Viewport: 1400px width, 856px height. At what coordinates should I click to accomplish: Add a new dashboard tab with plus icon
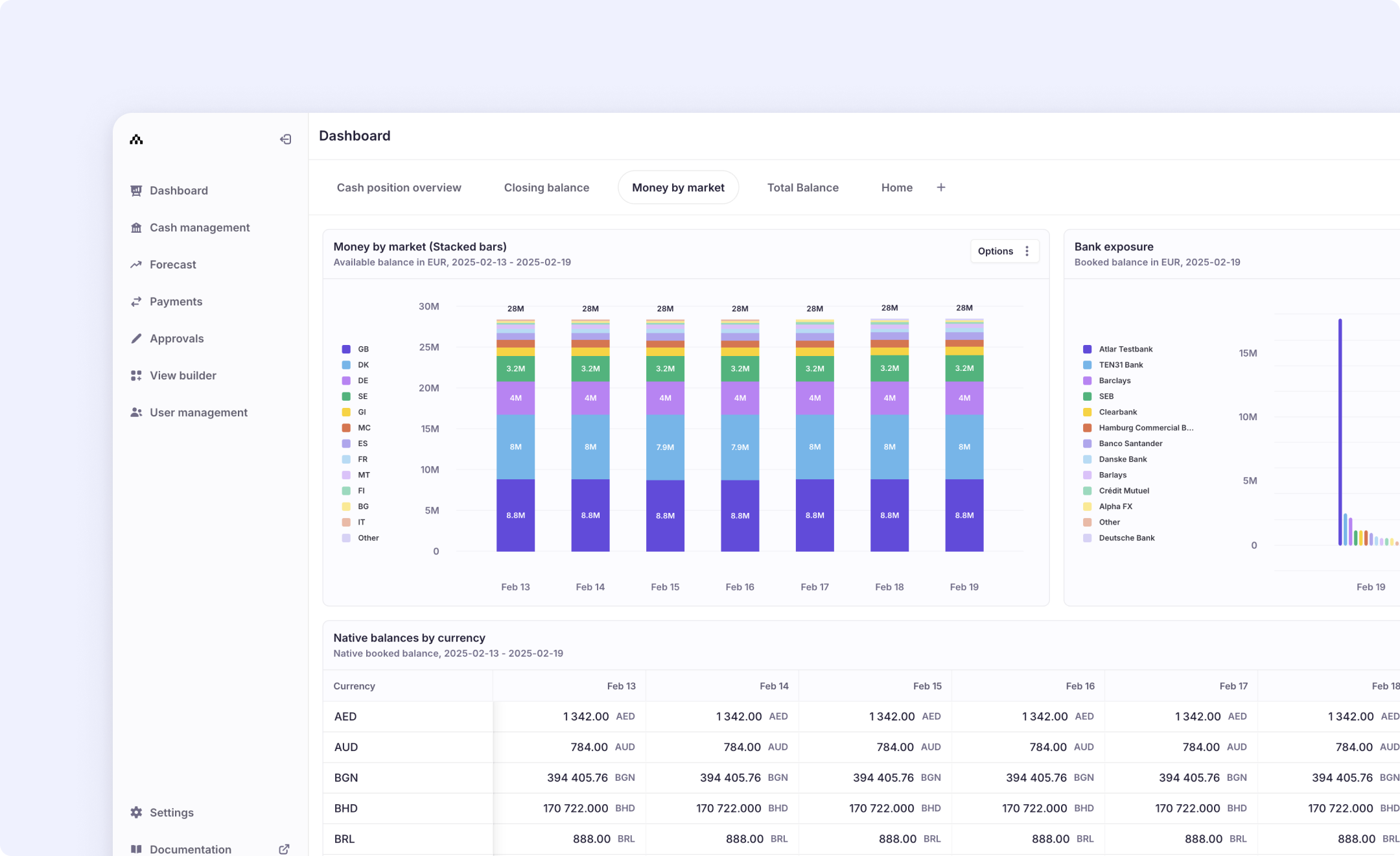tap(941, 187)
